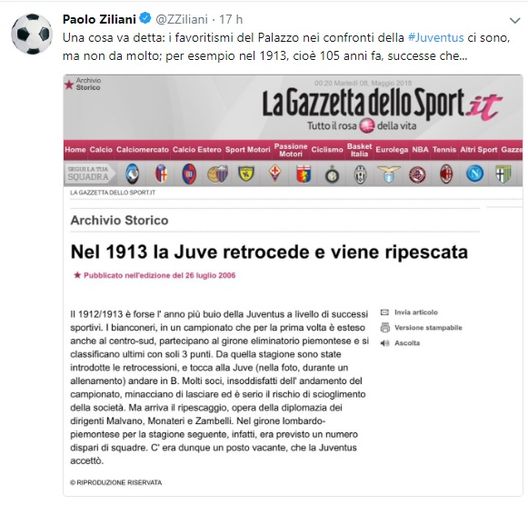Open the #Juventus hashtag link

tap(436, 37)
